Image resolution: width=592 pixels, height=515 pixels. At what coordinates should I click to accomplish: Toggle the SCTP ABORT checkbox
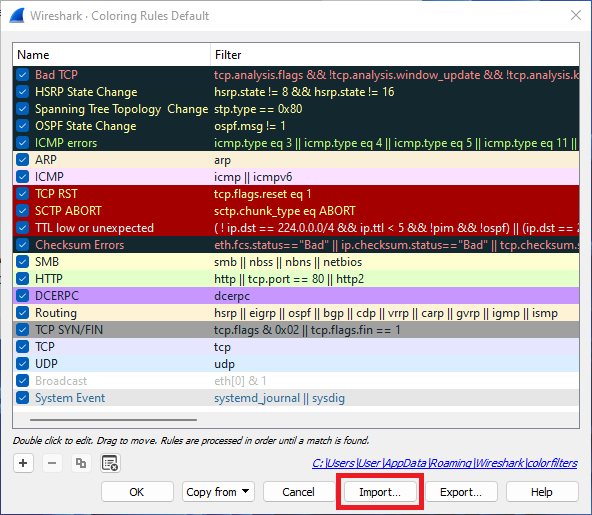[x=23, y=211]
